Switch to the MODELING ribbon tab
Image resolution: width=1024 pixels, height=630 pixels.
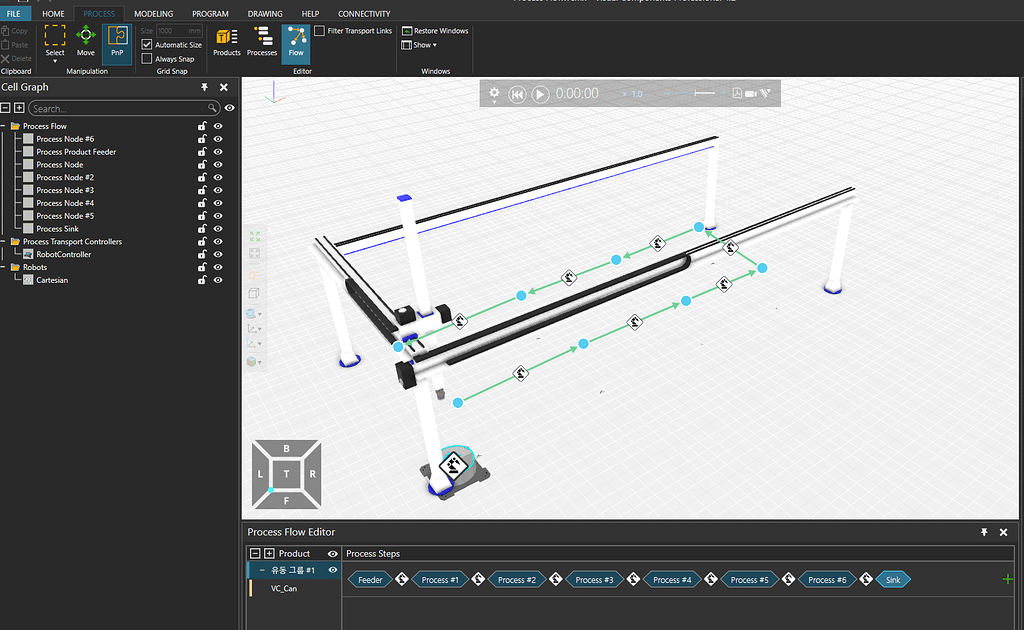[153, 13]
